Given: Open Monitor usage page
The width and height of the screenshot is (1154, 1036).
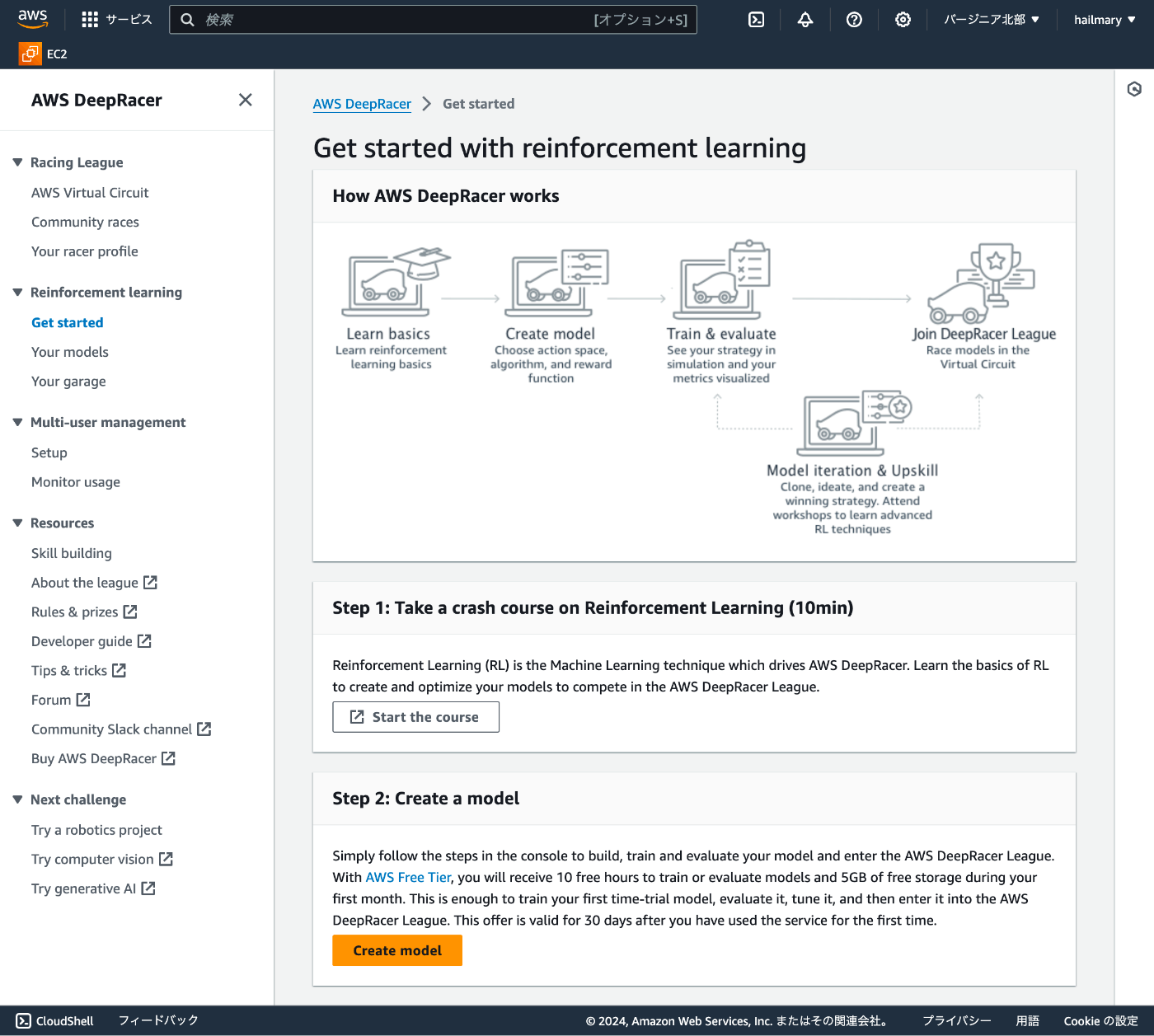Looking at the screenshot, I should (x=76, y=482).
